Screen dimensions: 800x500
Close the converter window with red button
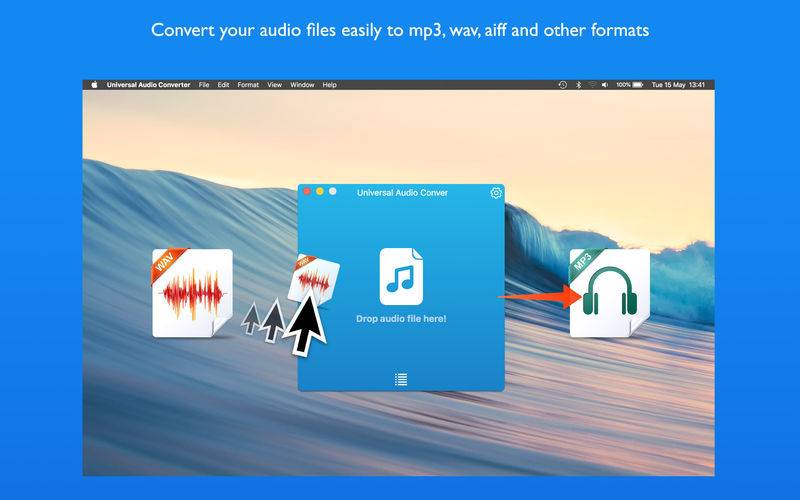coord(307,191)
